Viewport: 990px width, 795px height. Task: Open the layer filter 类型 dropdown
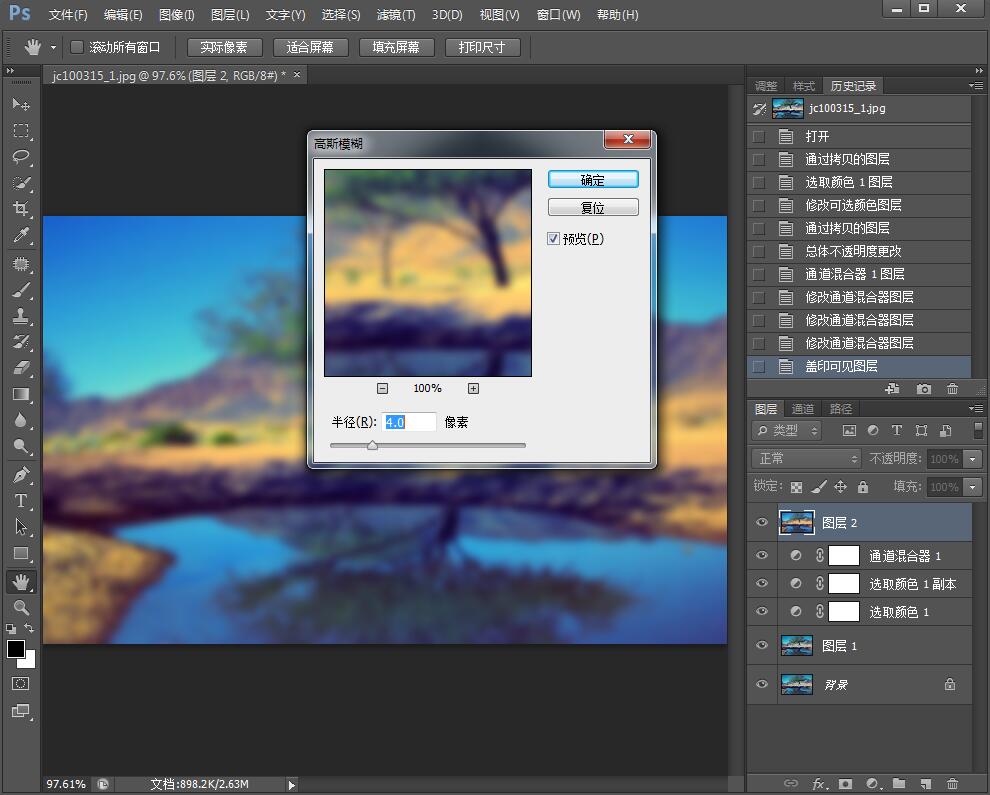tap(786, 430)
